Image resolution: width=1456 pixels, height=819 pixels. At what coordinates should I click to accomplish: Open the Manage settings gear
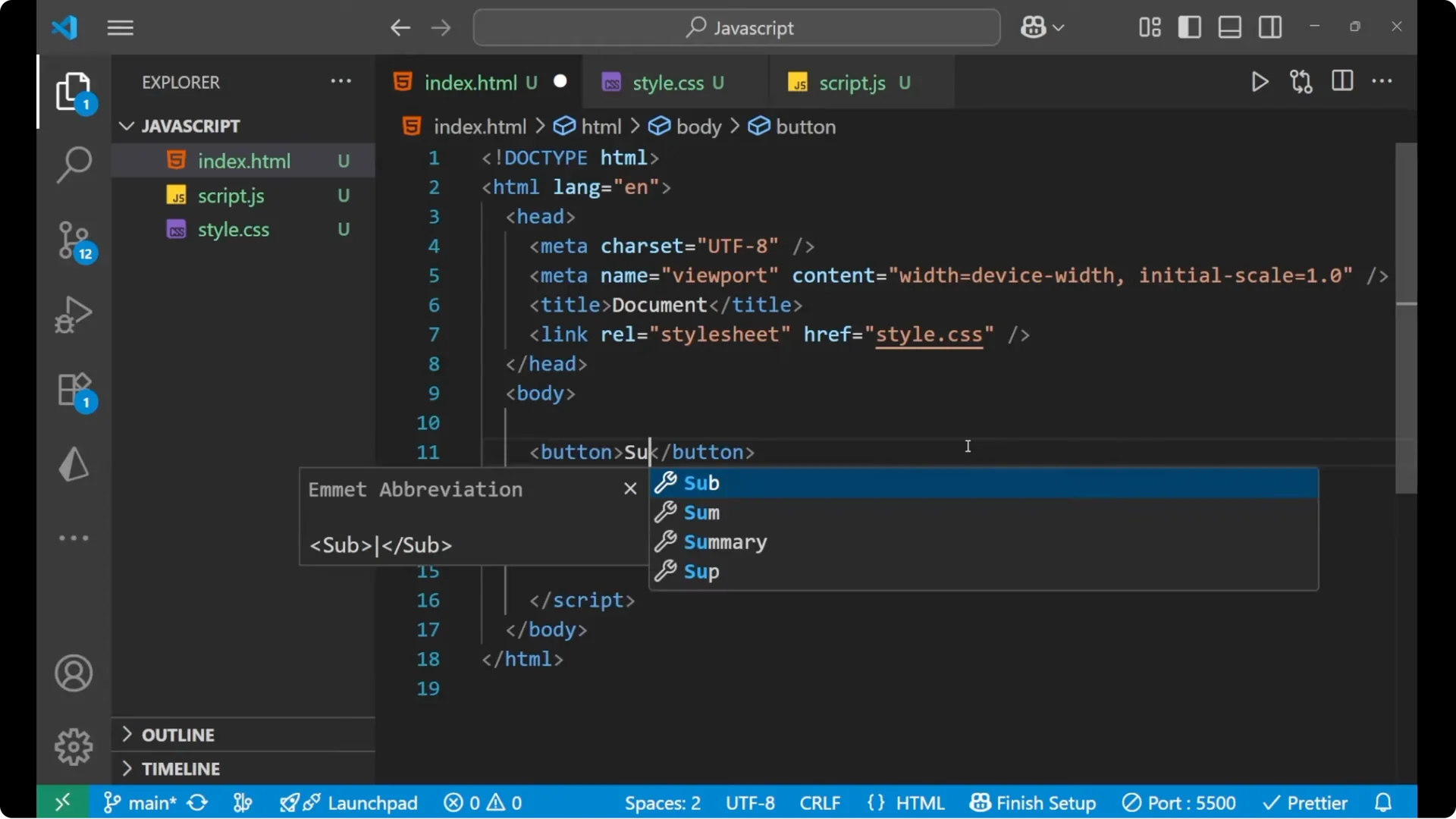point(74,746)
